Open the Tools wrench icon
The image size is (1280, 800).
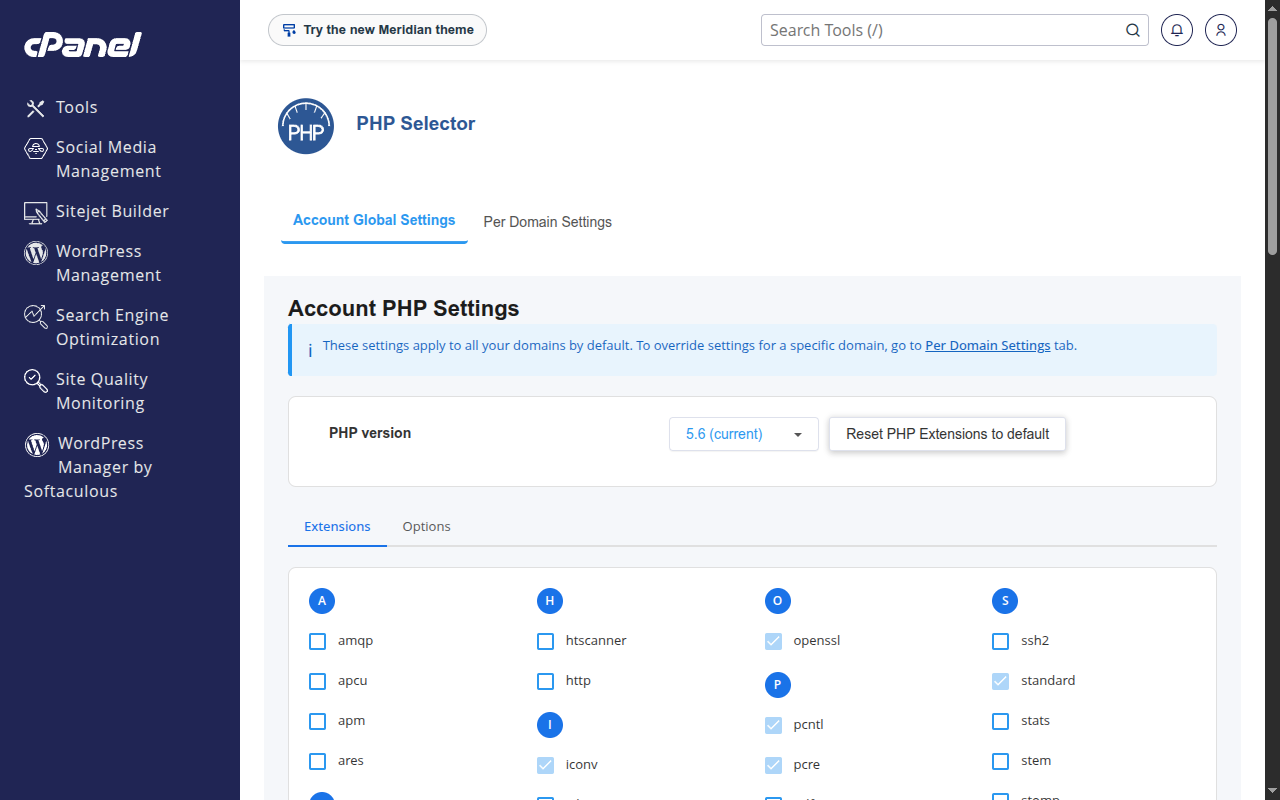(x=36, y=108)
